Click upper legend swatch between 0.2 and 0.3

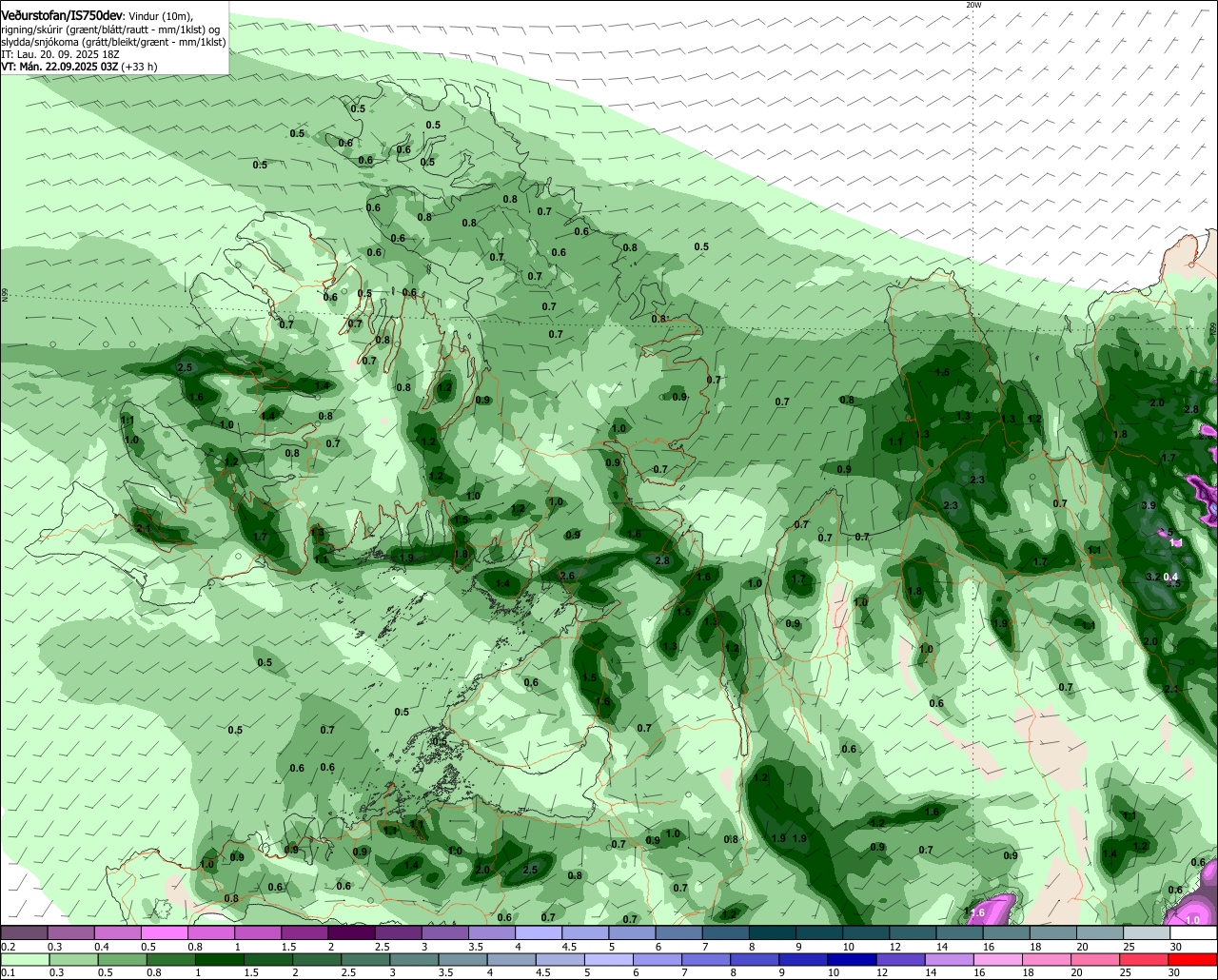point(24,932)
